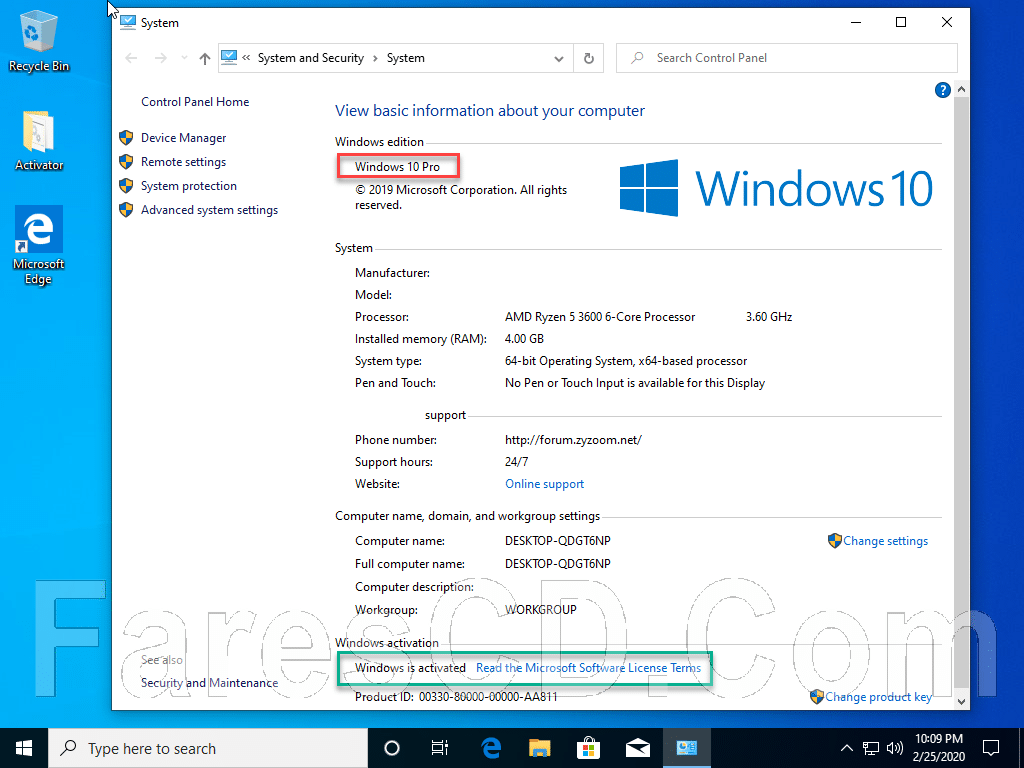The image size is (1024, 768).
Task: Click the Search Control Panel field
Action: click(787, 58)
